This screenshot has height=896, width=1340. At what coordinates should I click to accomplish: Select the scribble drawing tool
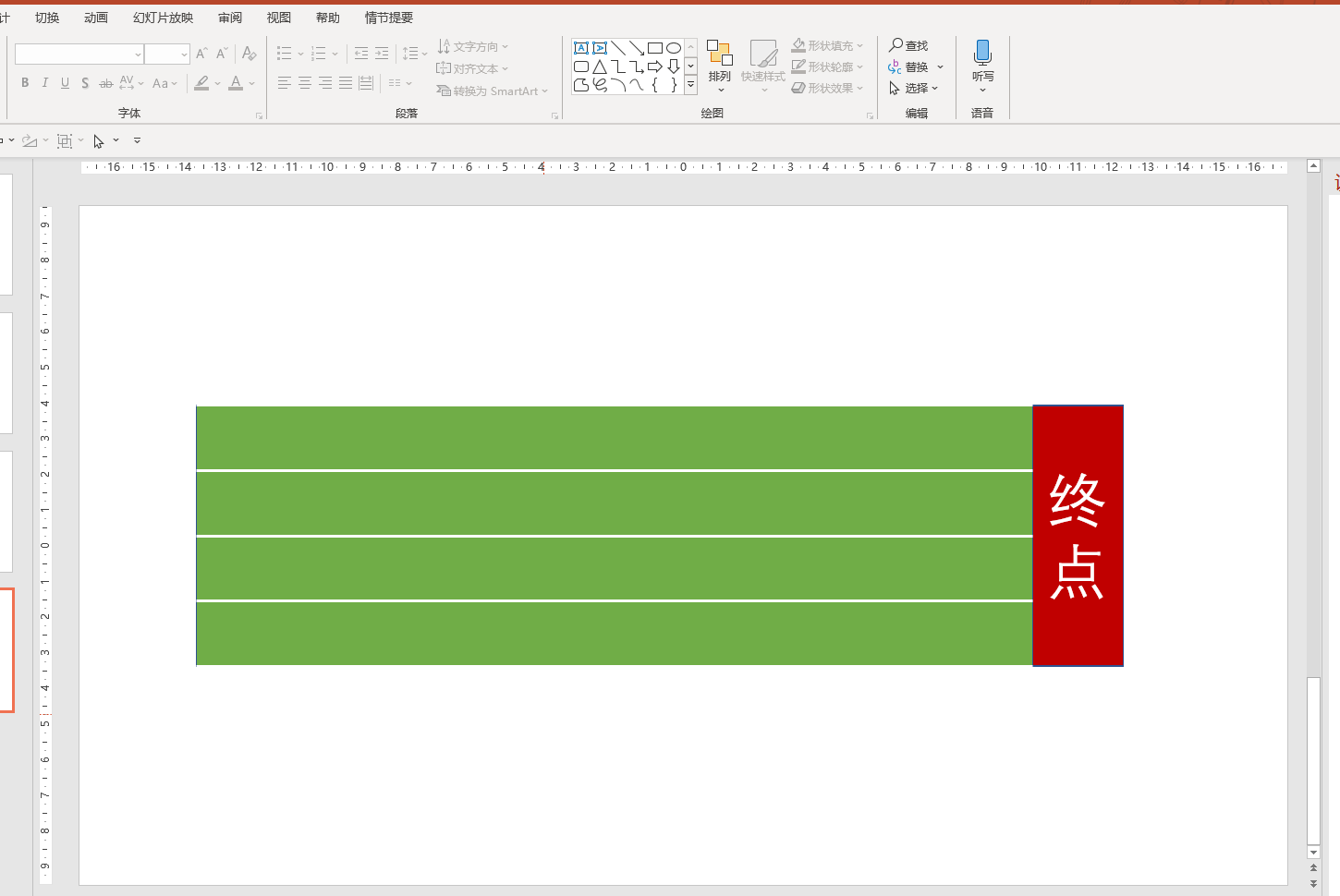coord(600,85)
